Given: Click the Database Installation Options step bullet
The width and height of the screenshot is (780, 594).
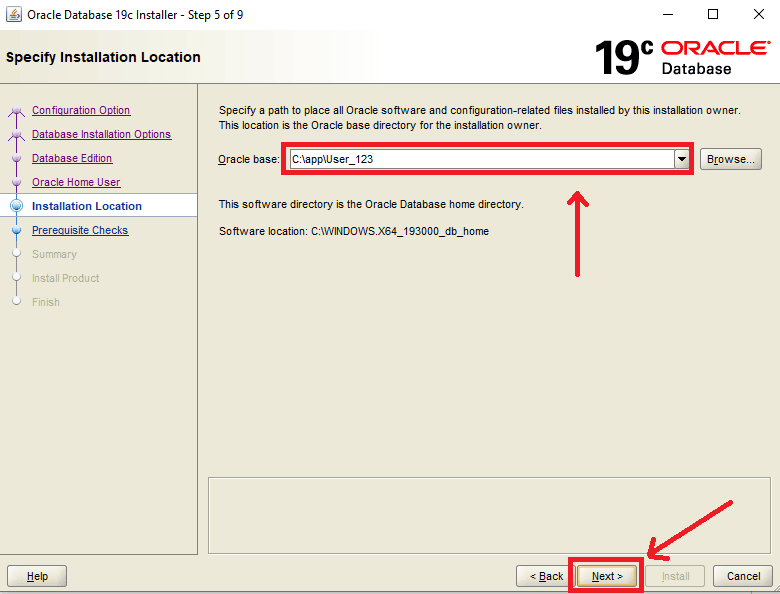Looking at the screenshot, I should click(x=16, y=135).
